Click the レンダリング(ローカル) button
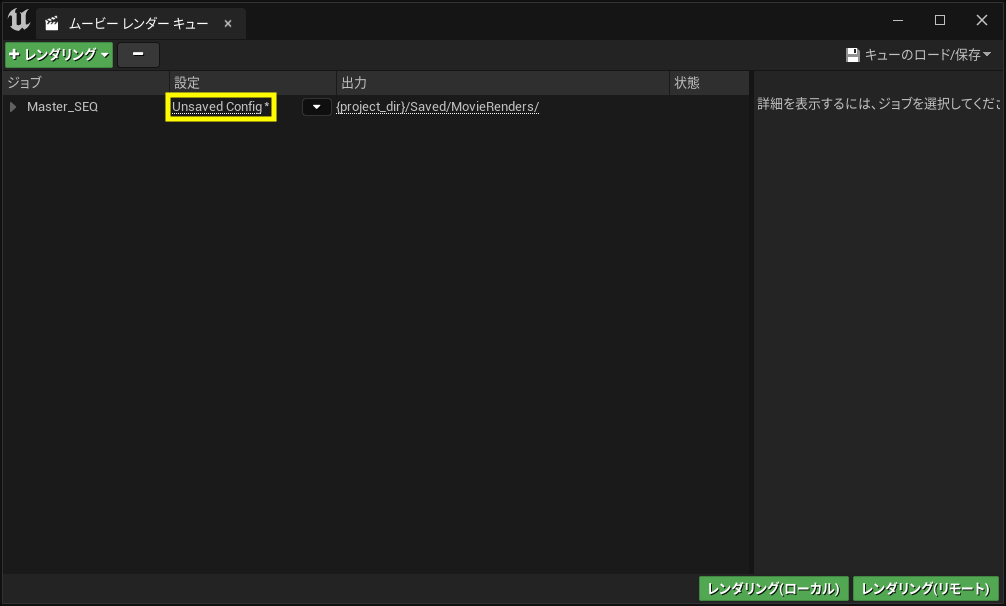1006x606 pixels. point(772,588)
